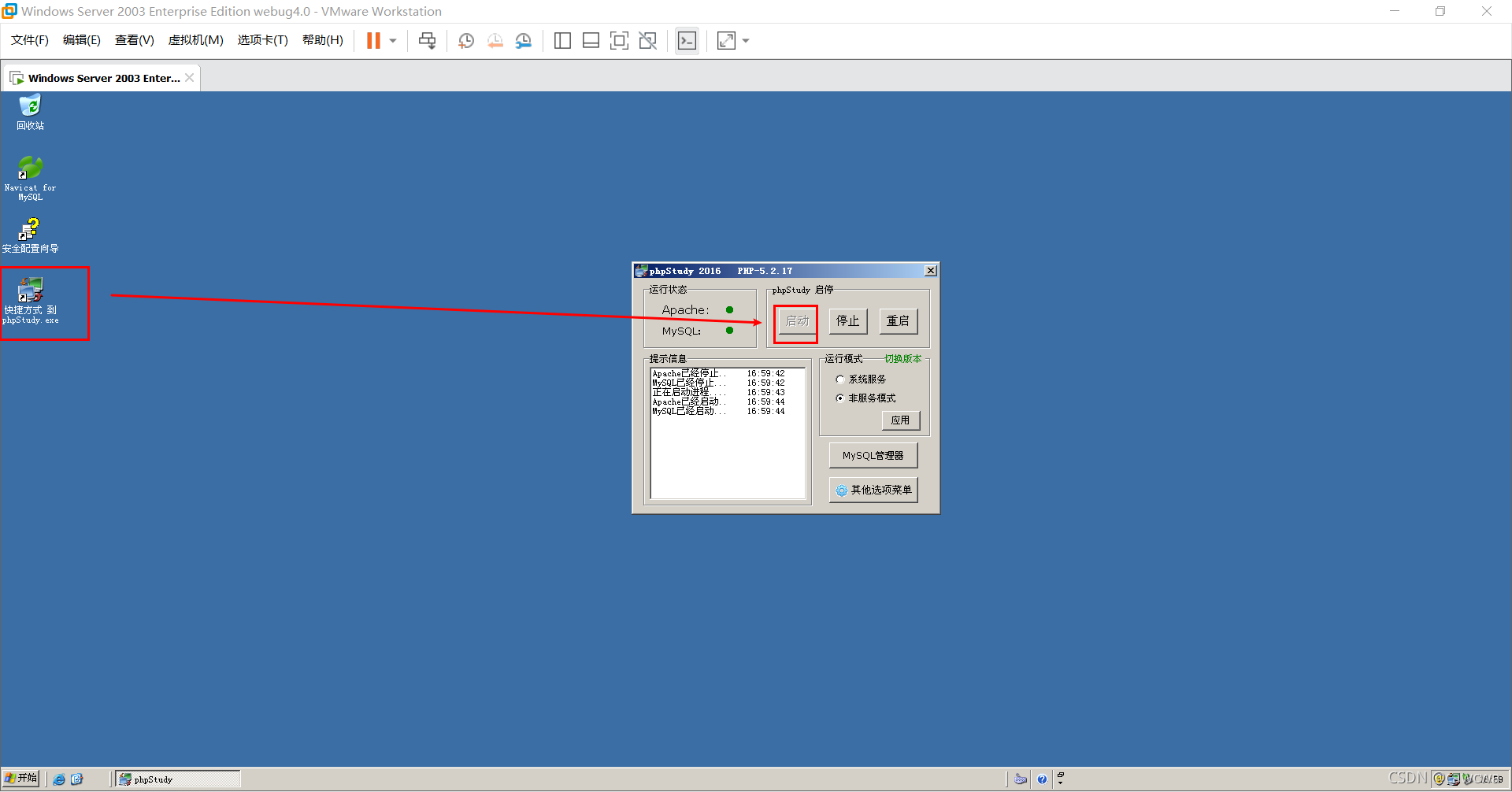Select the Windows Server 2003 Enter... tab
The image size is (1512, 792).
103,78
